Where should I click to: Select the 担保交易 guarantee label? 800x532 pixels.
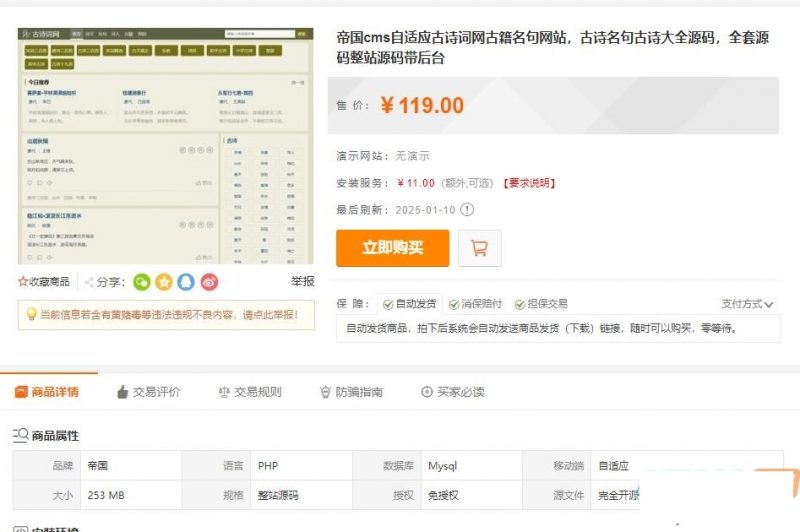(x=547, y=304)
